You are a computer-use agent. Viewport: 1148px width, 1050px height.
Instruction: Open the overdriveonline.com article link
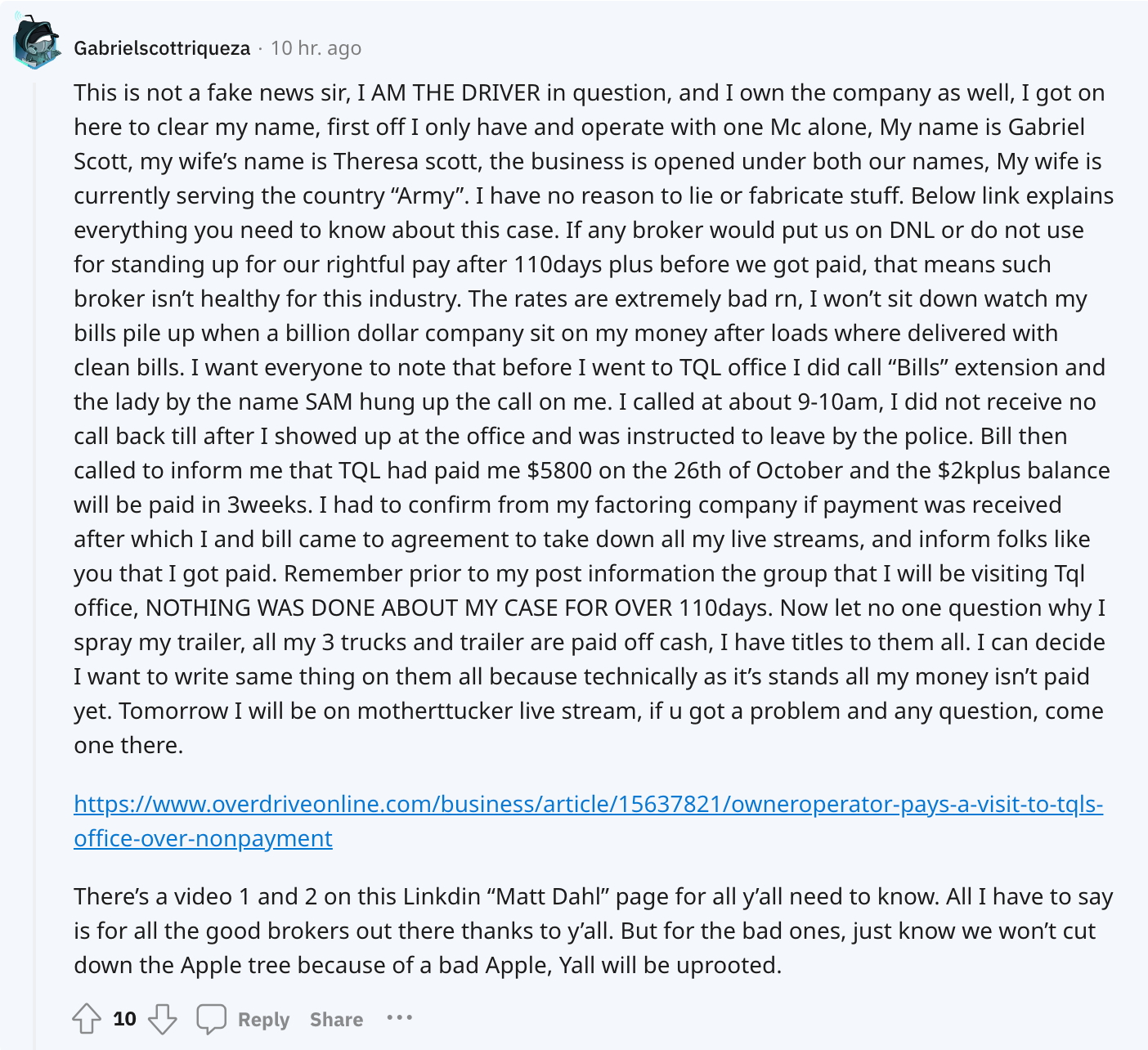[588, 805]
